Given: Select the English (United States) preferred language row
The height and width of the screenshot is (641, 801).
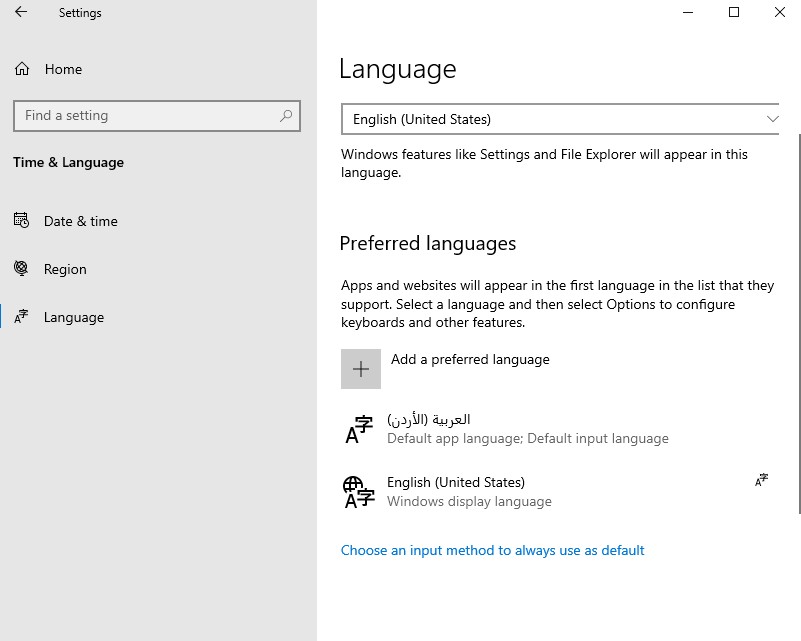Looking at the screenshot, I should click(560, 492).
